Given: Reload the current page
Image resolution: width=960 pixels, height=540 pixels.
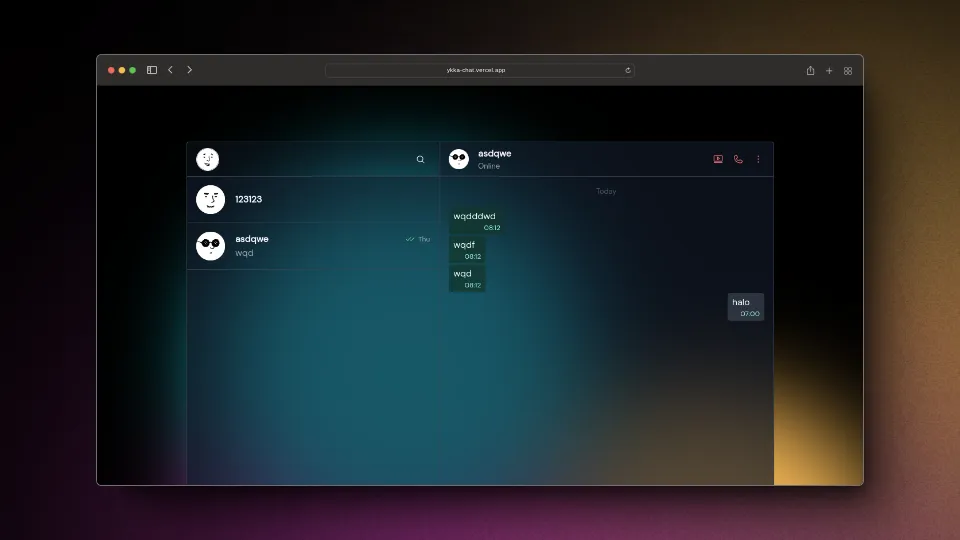Looking at the screenshot, I should click(628, 70).
